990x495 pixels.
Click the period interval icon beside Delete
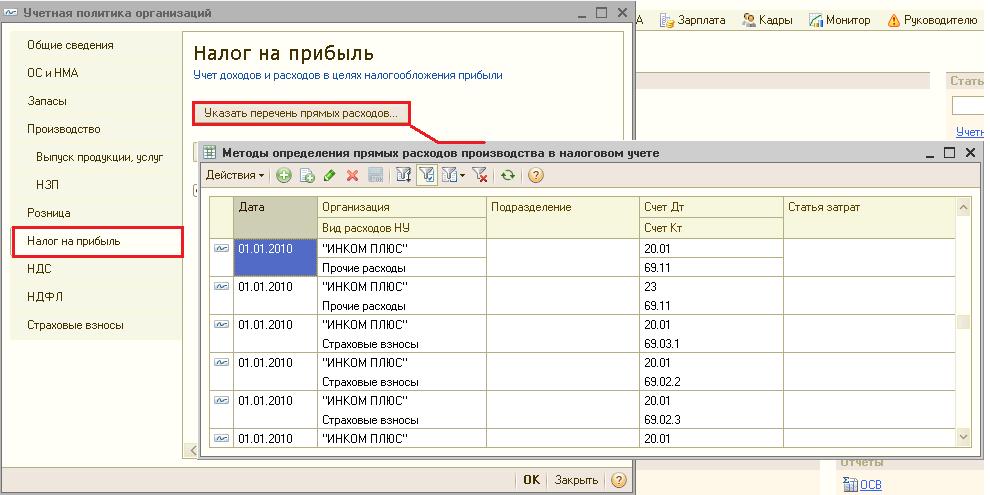pos(375,176)
